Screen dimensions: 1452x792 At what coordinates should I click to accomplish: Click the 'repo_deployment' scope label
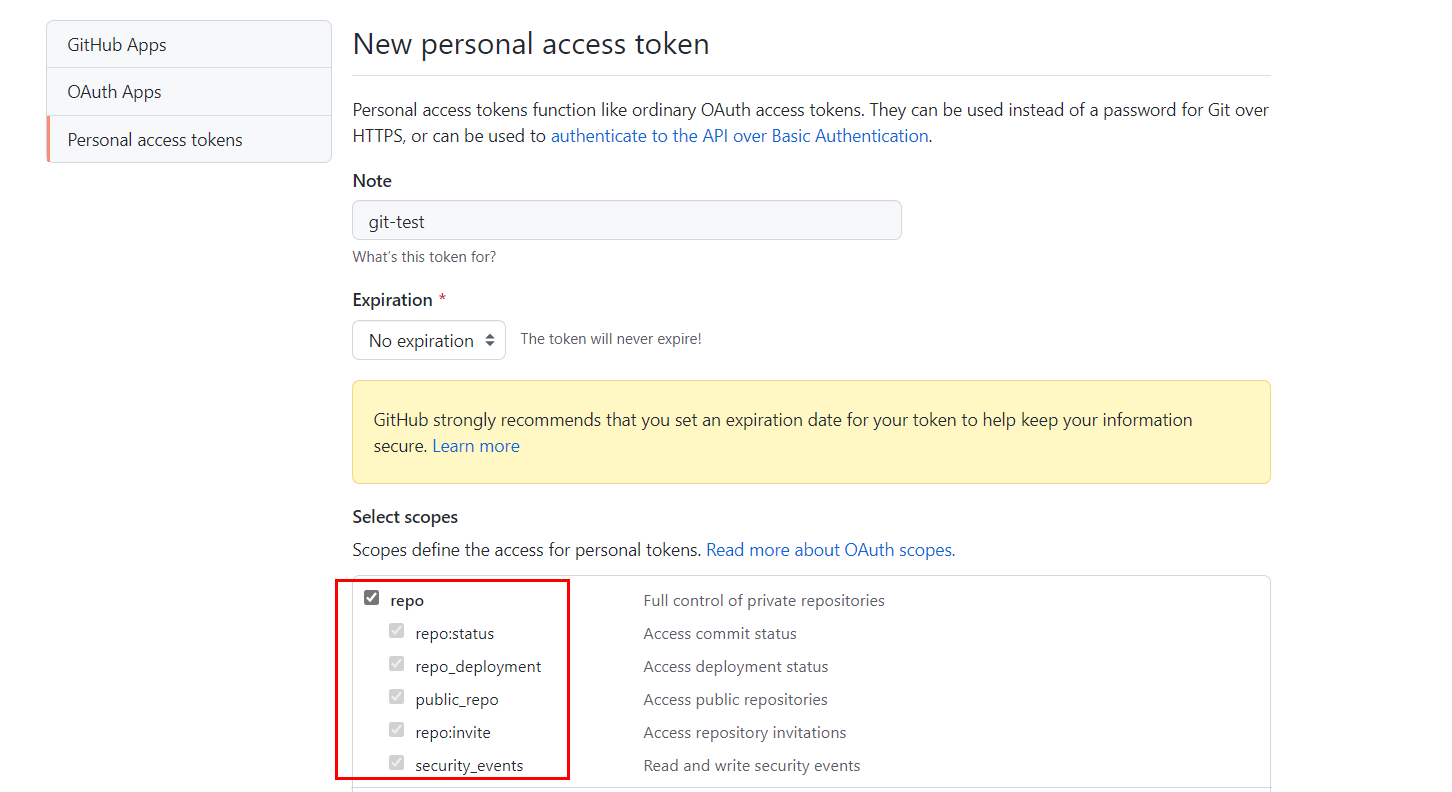point(478,667)
